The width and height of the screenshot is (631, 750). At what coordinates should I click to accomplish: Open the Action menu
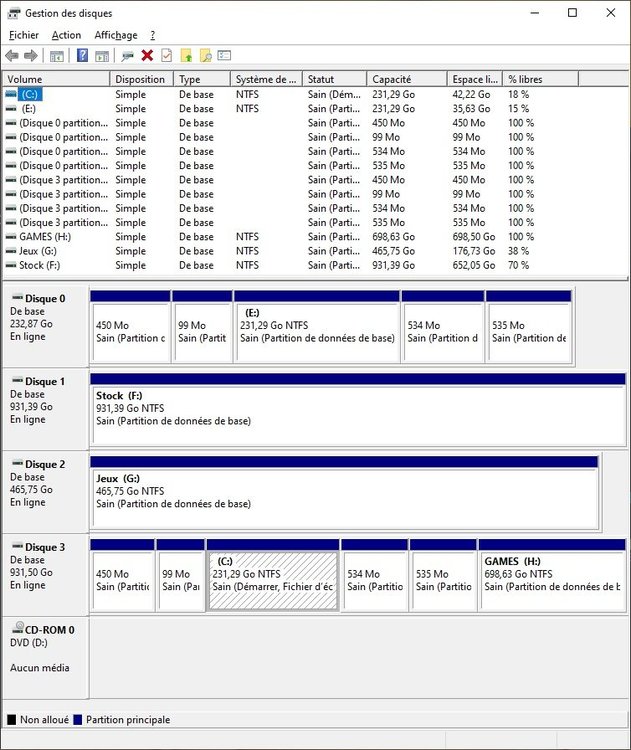click(66, 35)
